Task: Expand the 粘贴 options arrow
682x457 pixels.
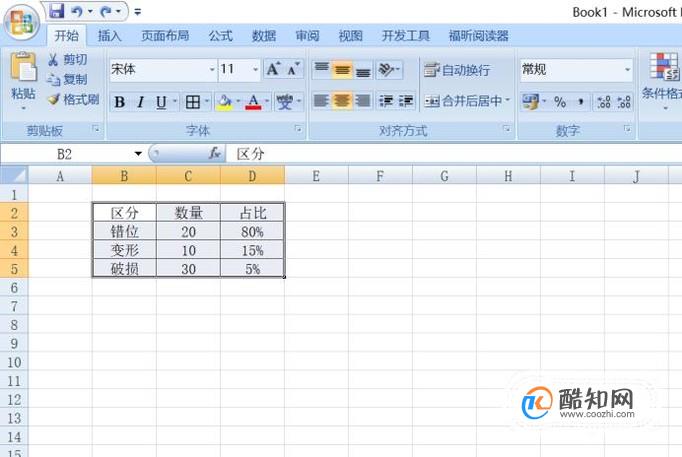Action: click(x=23, y=108)
